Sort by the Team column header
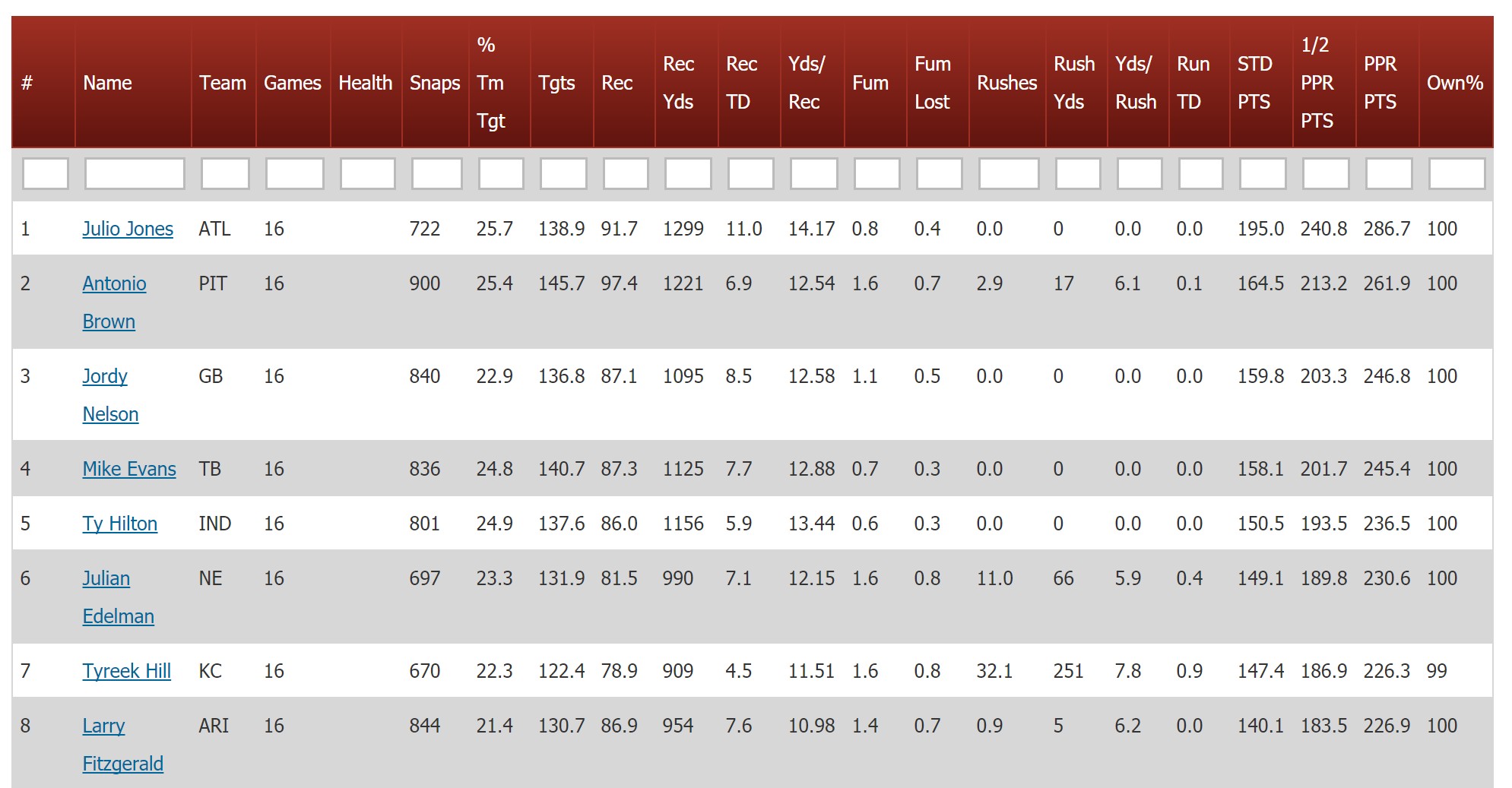 coord(222,83)
